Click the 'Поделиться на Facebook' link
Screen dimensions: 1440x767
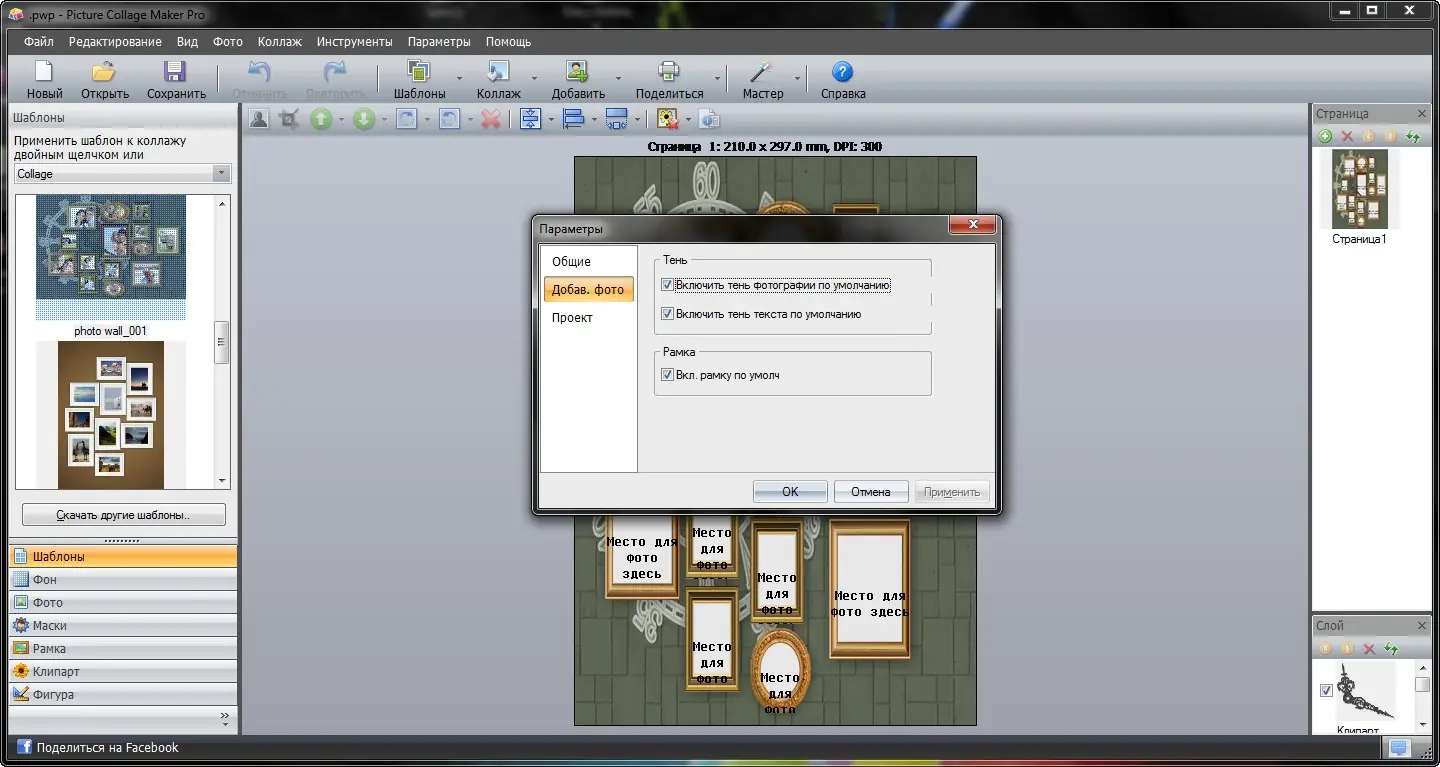tap(107, 747)
